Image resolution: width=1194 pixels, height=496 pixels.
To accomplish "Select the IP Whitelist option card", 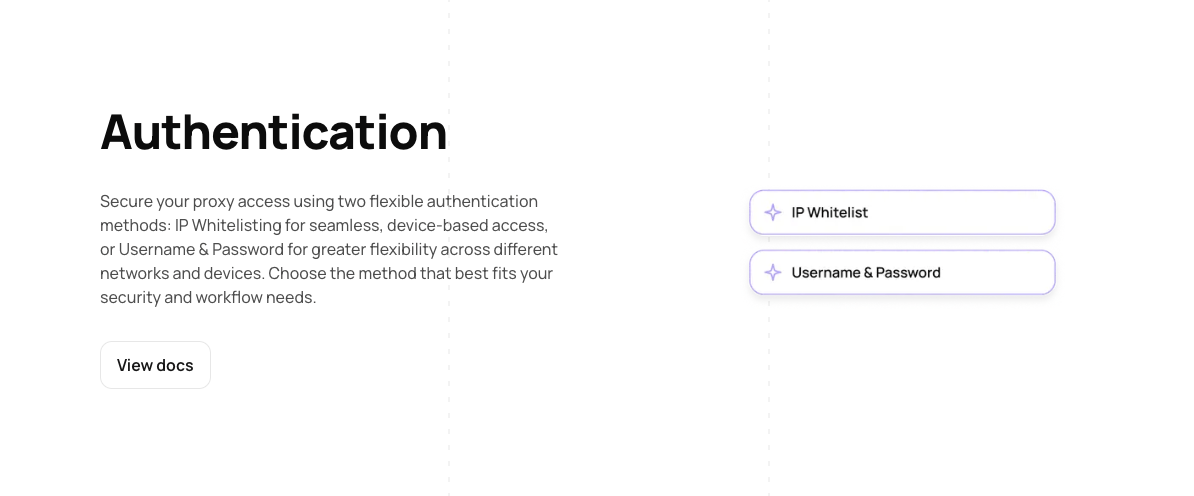I will point(902,213).
